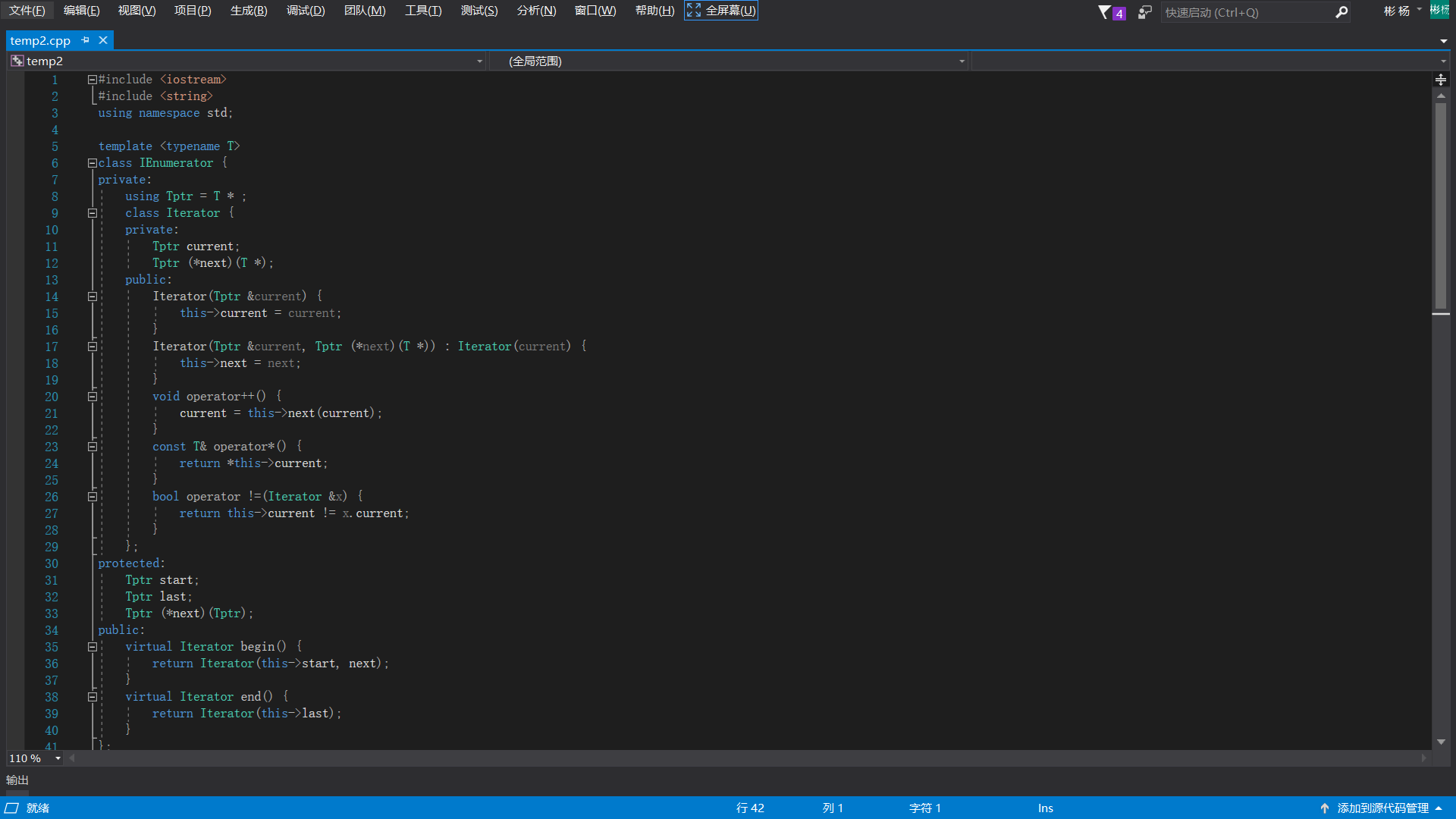Image resolution: width=1456 pixels, height=819 pixels.
Task: Click 'protected:' on line 30
Action: pyautogui.click(x=131, y=563)
